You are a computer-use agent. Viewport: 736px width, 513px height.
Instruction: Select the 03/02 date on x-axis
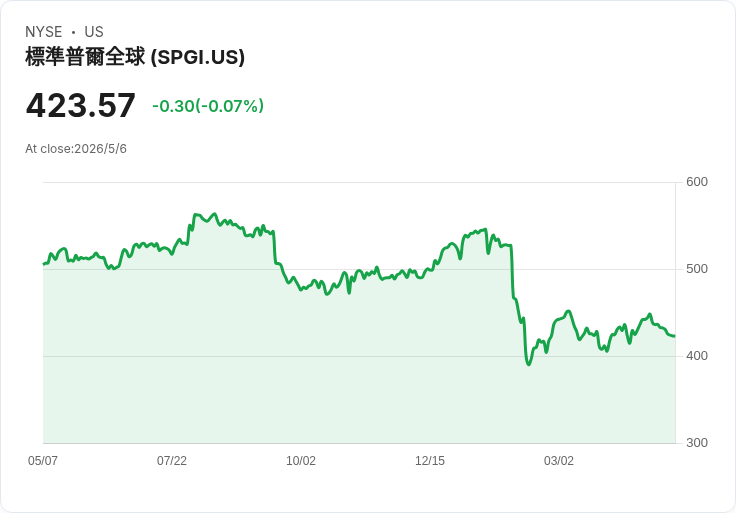(559, 460)
